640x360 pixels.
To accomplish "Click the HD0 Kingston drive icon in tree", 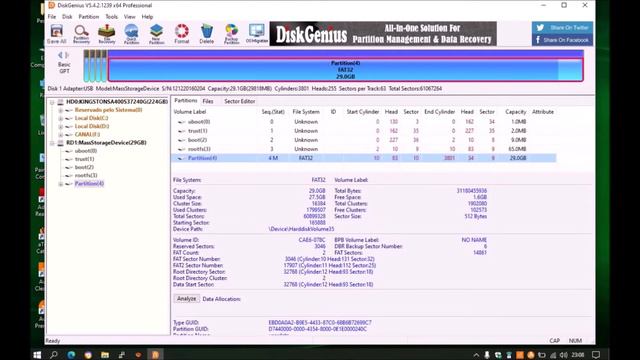I will click(x=60, y=102).
